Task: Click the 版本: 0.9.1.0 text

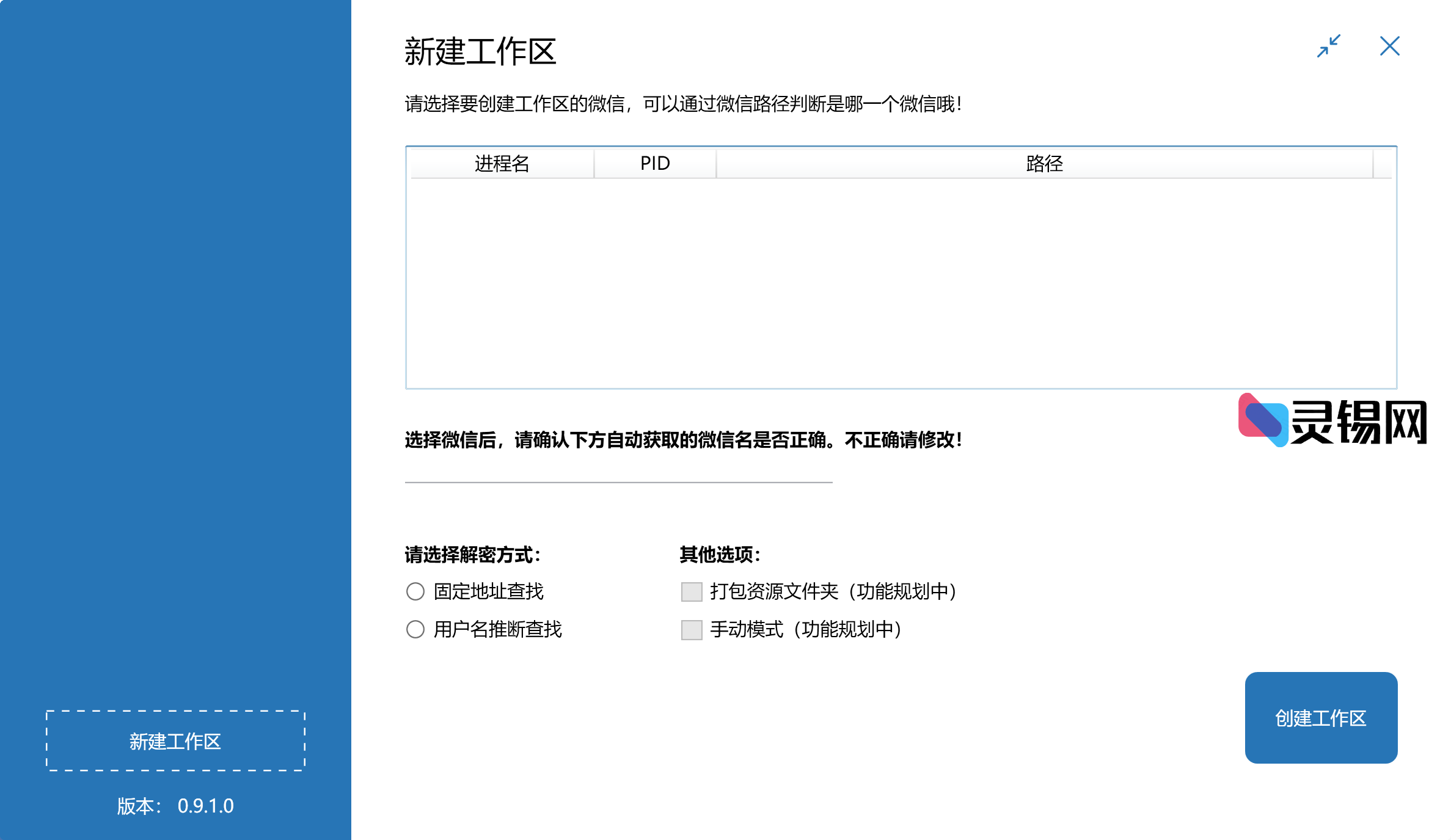Action: (x=175, y=806)
